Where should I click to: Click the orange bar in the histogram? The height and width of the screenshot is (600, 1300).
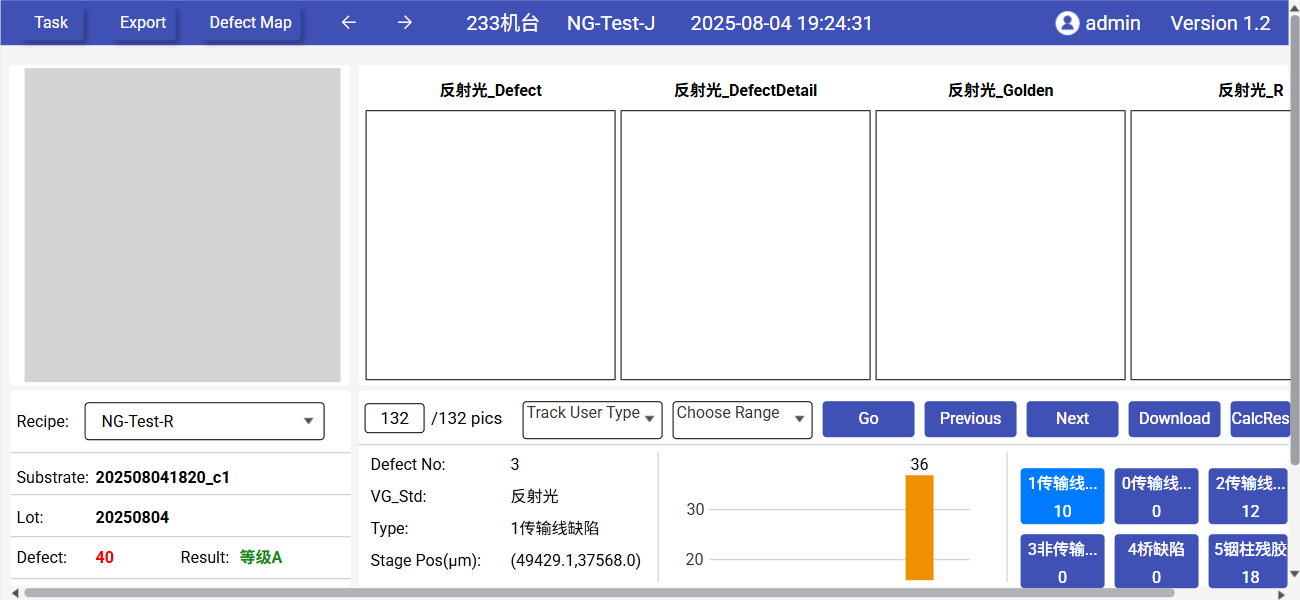pos(919,527)
